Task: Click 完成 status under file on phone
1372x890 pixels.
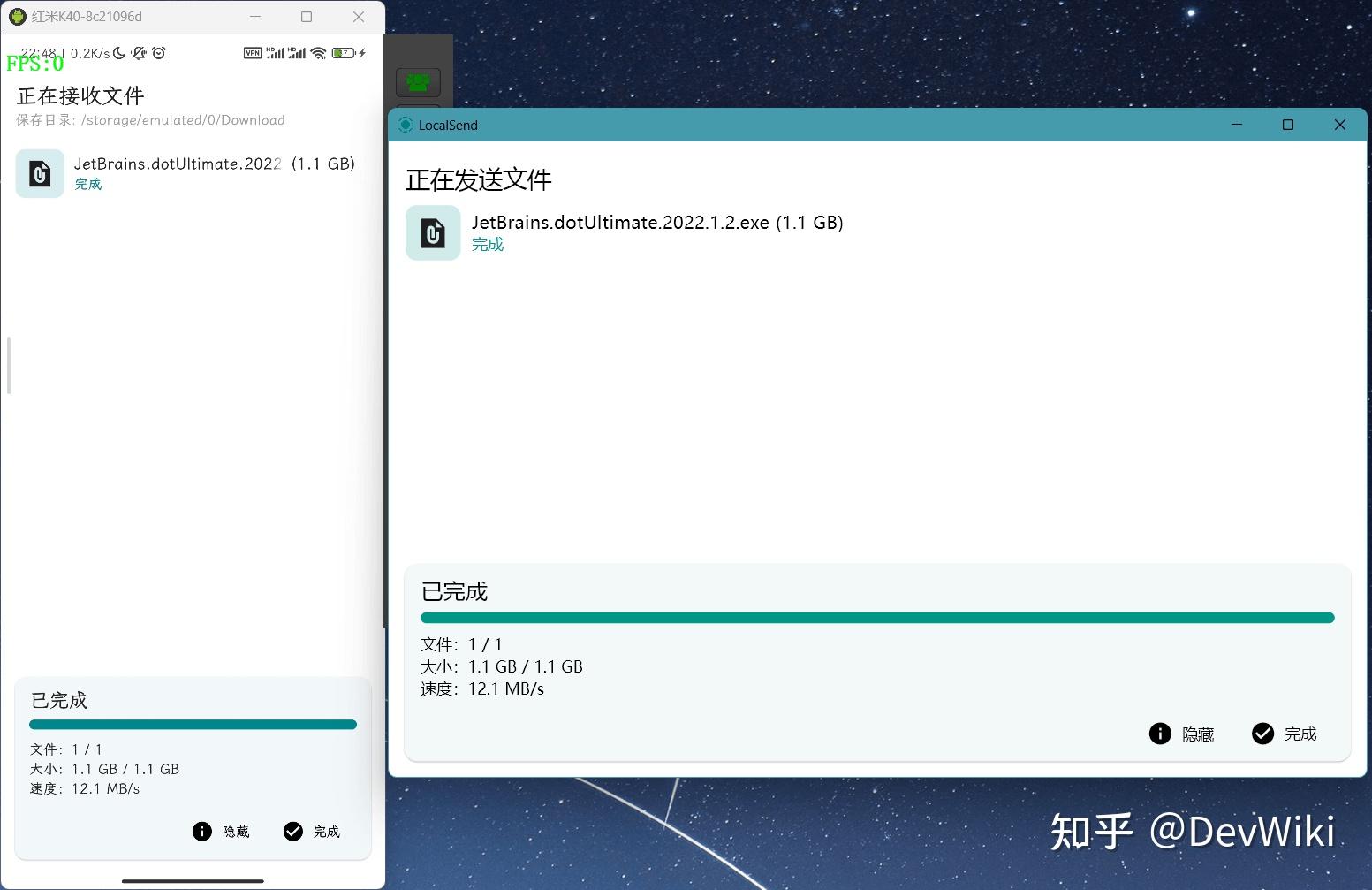Action: pyautogui.click(x=88, y=184)
